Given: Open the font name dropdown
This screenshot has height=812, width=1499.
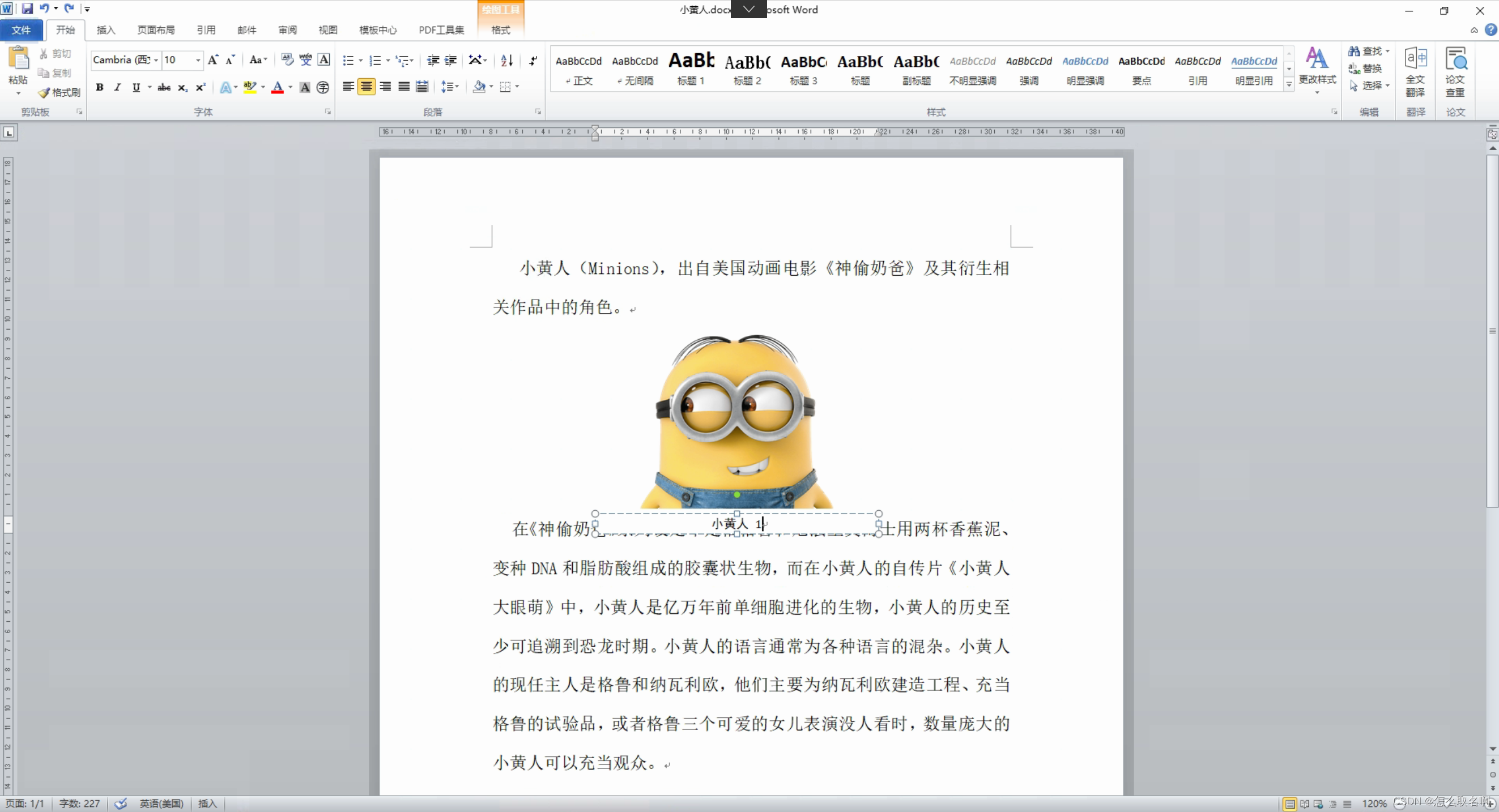Looking at the screenshot, I should point(156,61).
